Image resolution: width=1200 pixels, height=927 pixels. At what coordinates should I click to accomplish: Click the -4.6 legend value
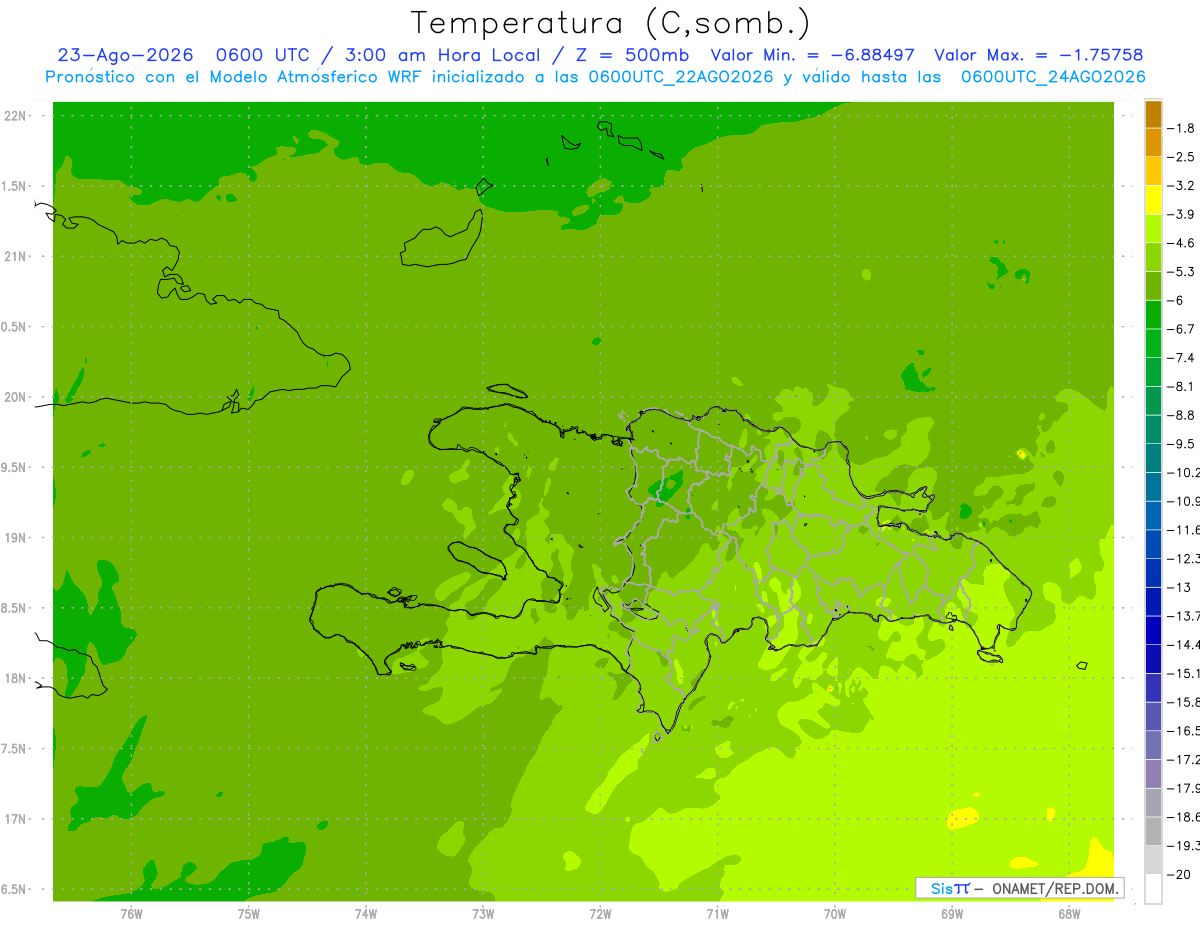pos(1181,243)
